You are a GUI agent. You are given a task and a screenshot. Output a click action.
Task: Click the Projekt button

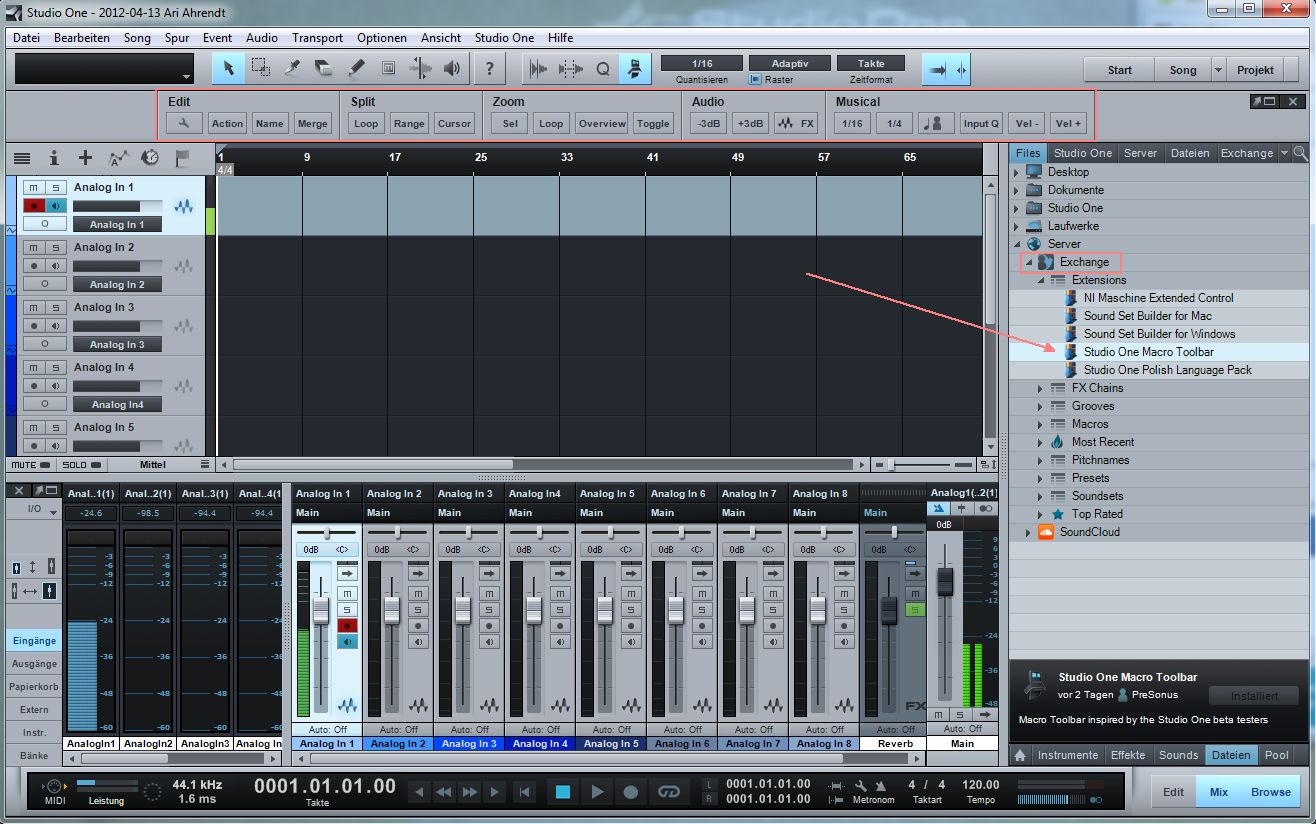[1255, 70]
